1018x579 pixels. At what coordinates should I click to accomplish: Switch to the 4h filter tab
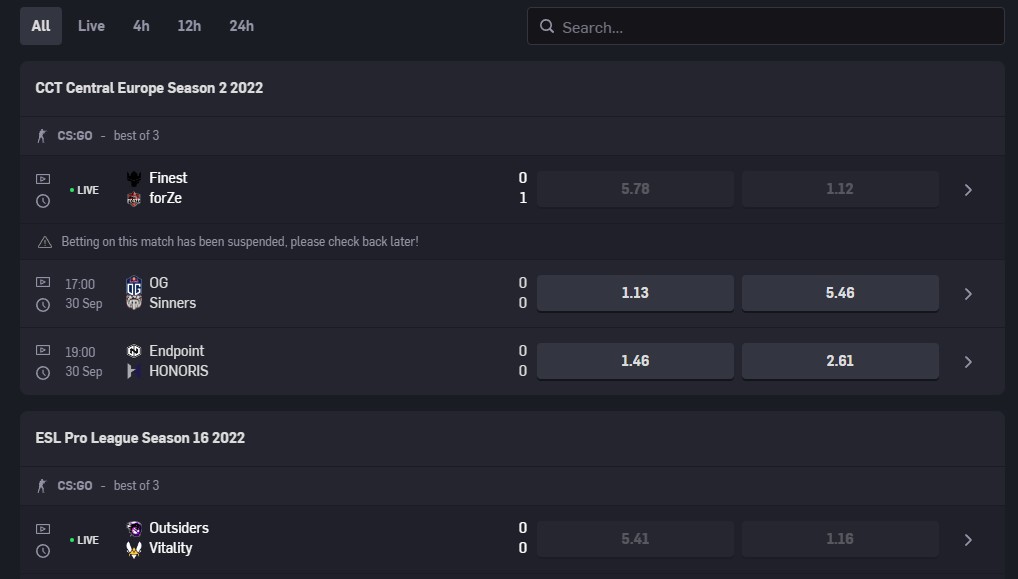(141, 26)
